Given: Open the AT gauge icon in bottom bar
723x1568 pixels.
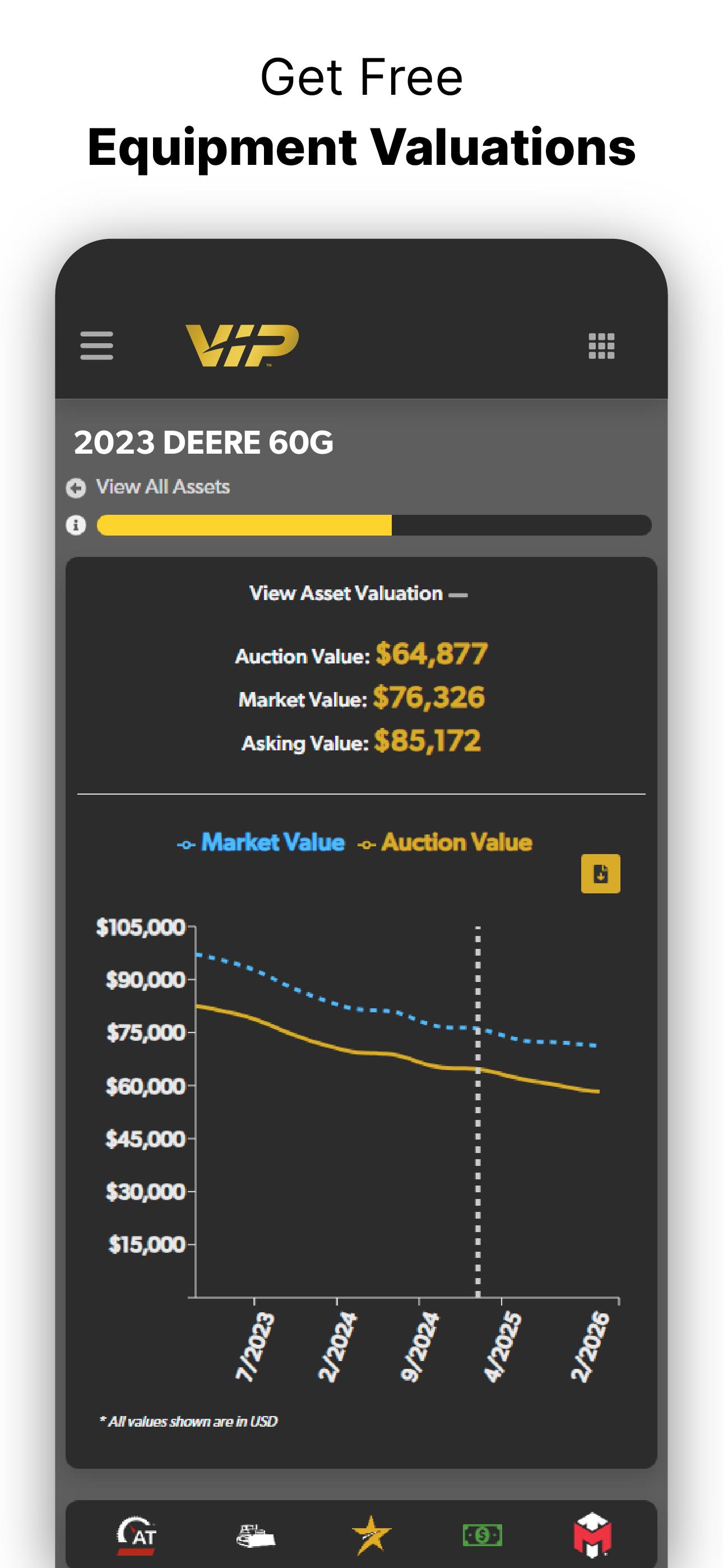Looking at the screenshot, I should tap(137, 1534).
